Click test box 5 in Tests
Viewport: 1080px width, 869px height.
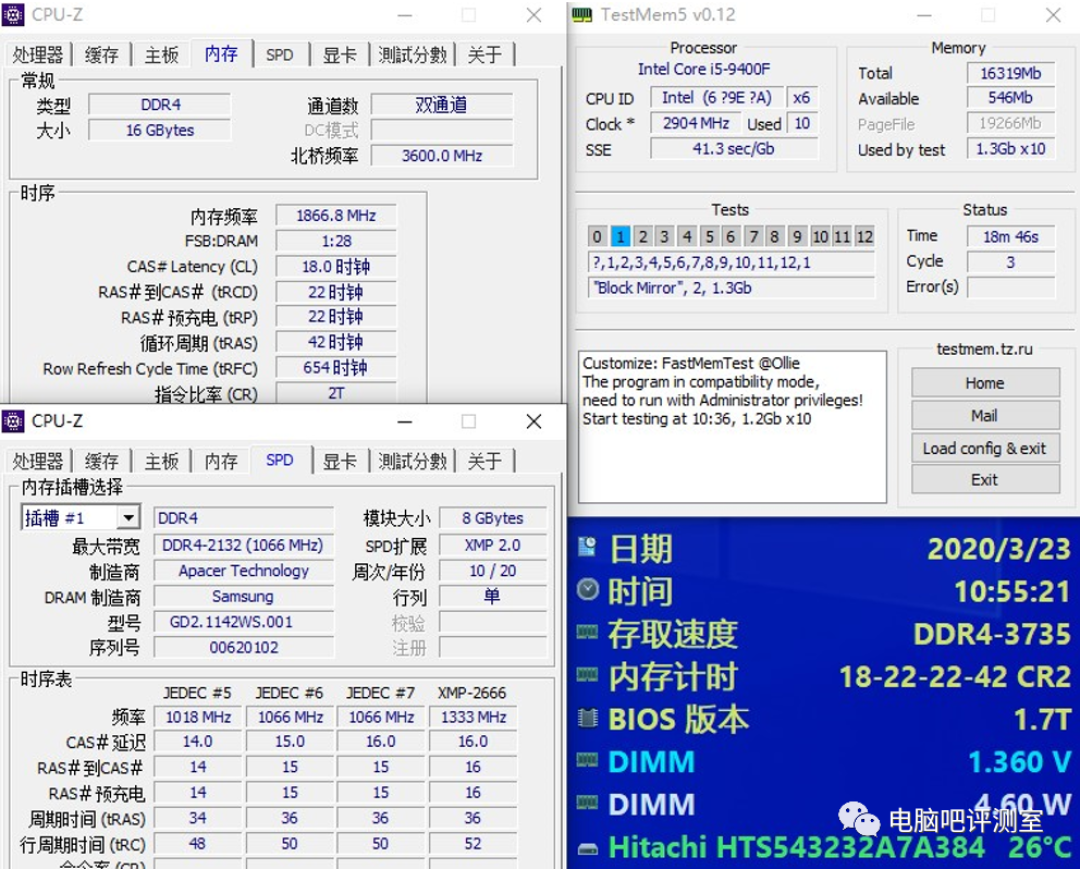pos(709,237)
